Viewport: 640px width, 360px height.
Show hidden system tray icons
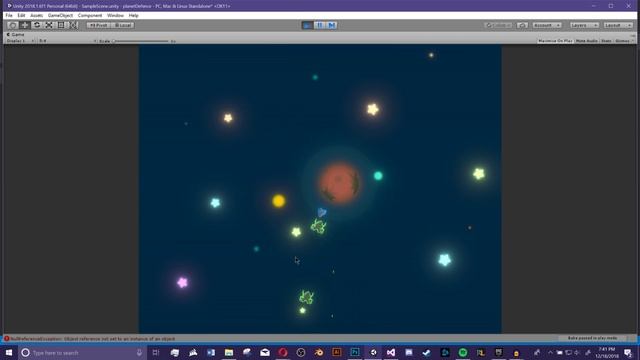click(550, 353)
